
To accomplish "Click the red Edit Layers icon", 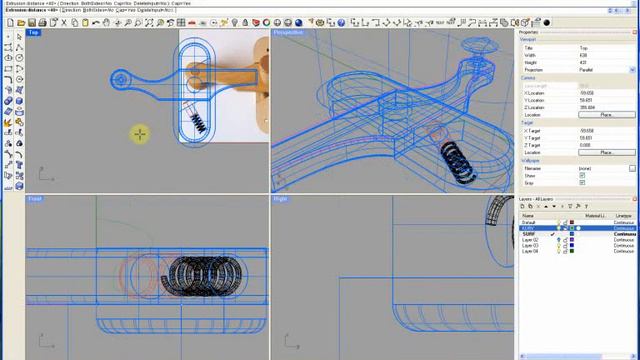I will pos(256,23).
